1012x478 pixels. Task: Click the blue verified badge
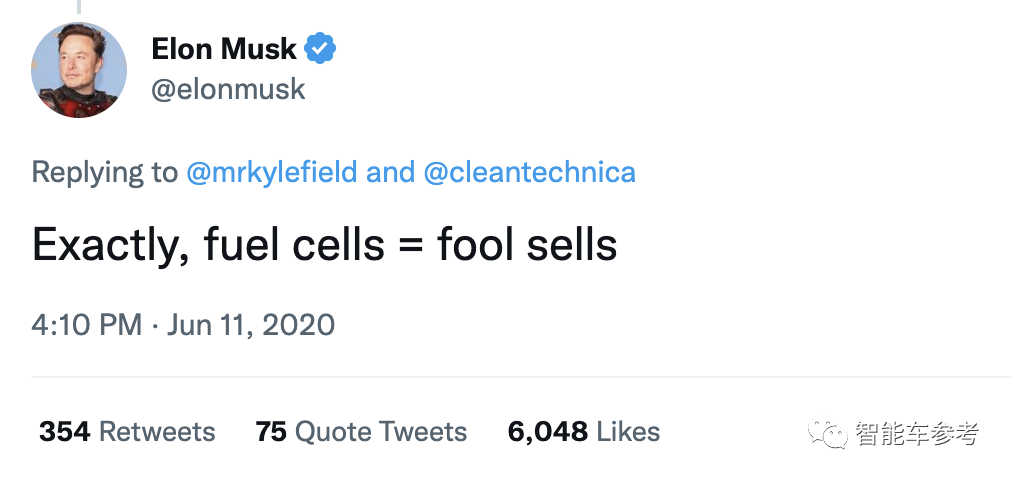click(320, 48)
